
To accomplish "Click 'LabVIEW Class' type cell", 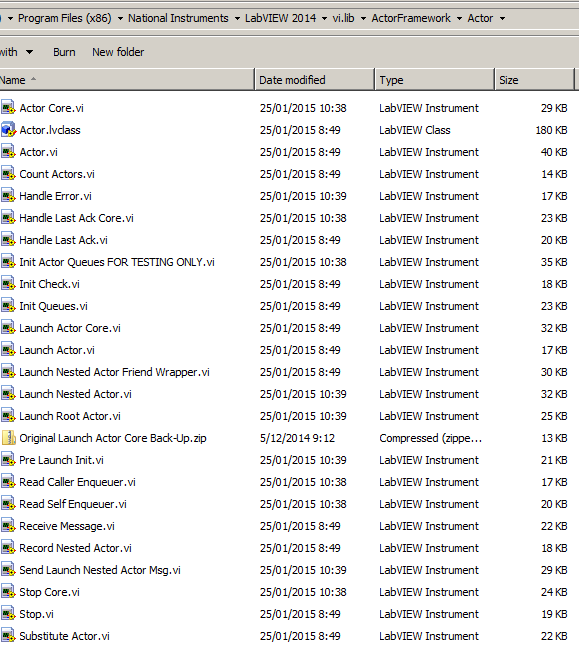I will coord(414,130).
